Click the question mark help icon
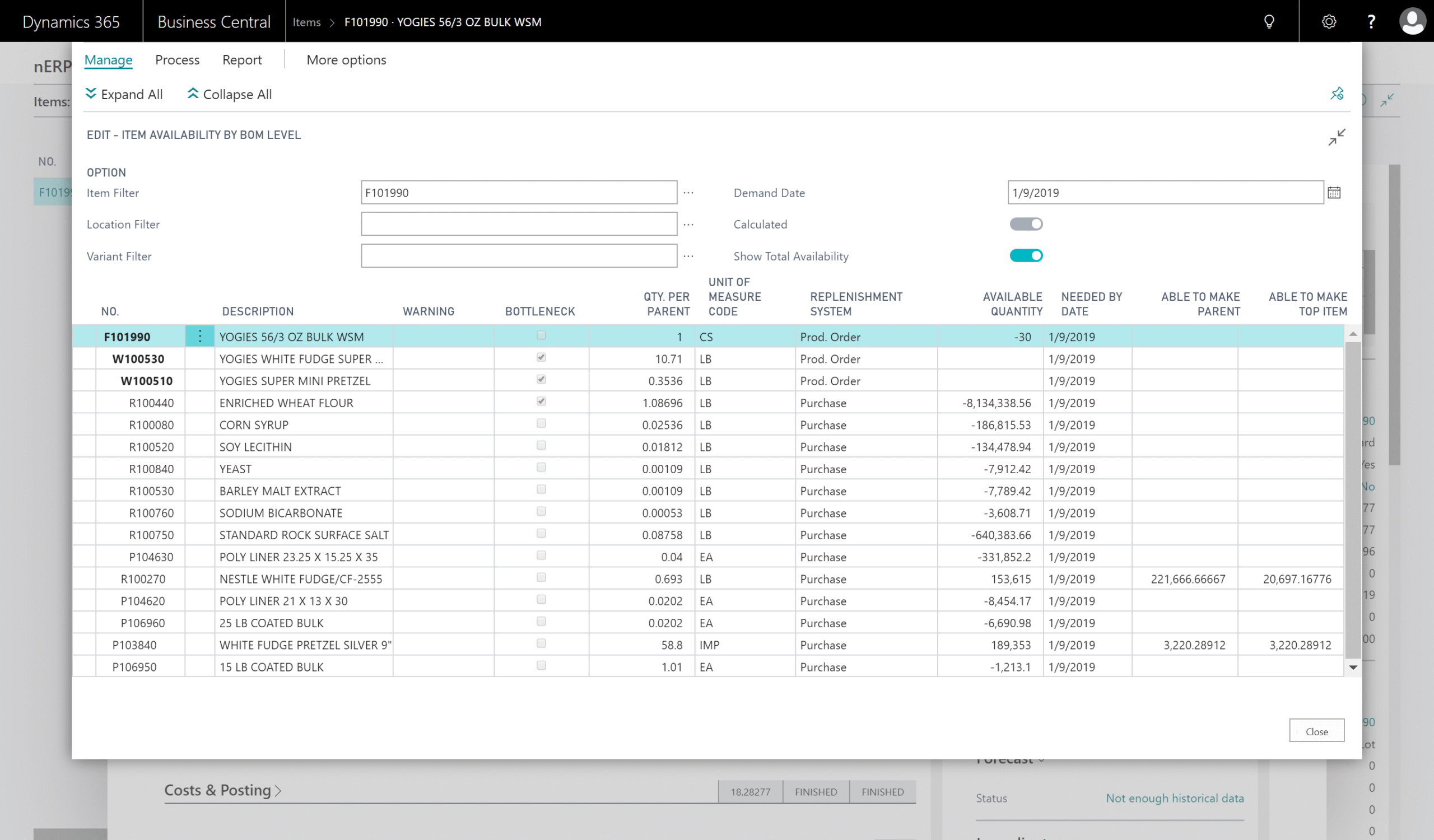 click(1371, 22)
